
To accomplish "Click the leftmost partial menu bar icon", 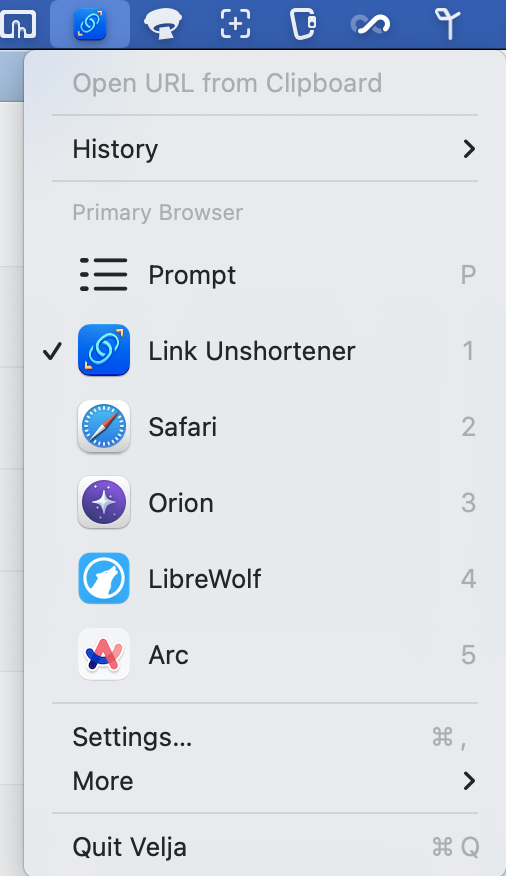I will click(18, 25).
